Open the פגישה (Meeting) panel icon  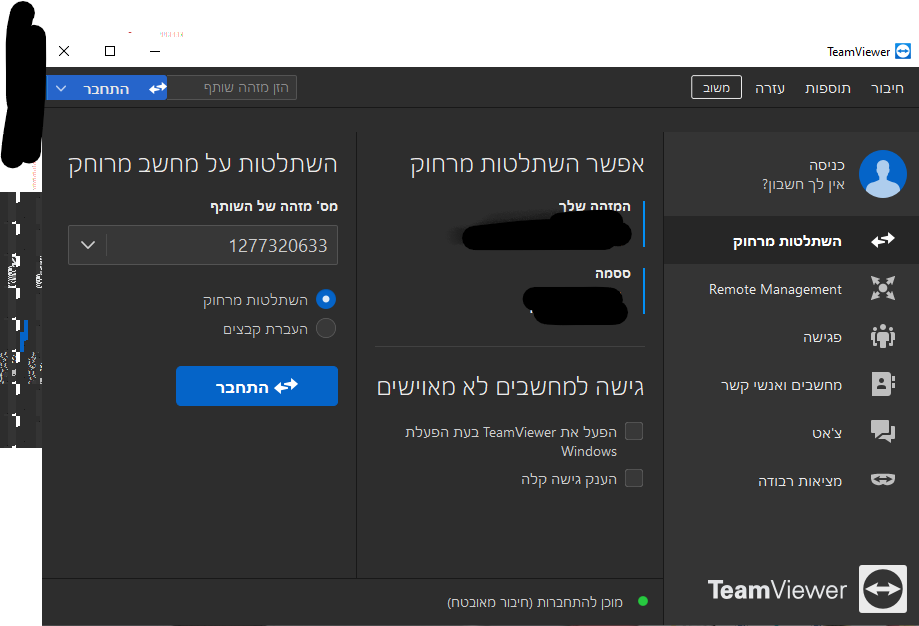[882, 336]
